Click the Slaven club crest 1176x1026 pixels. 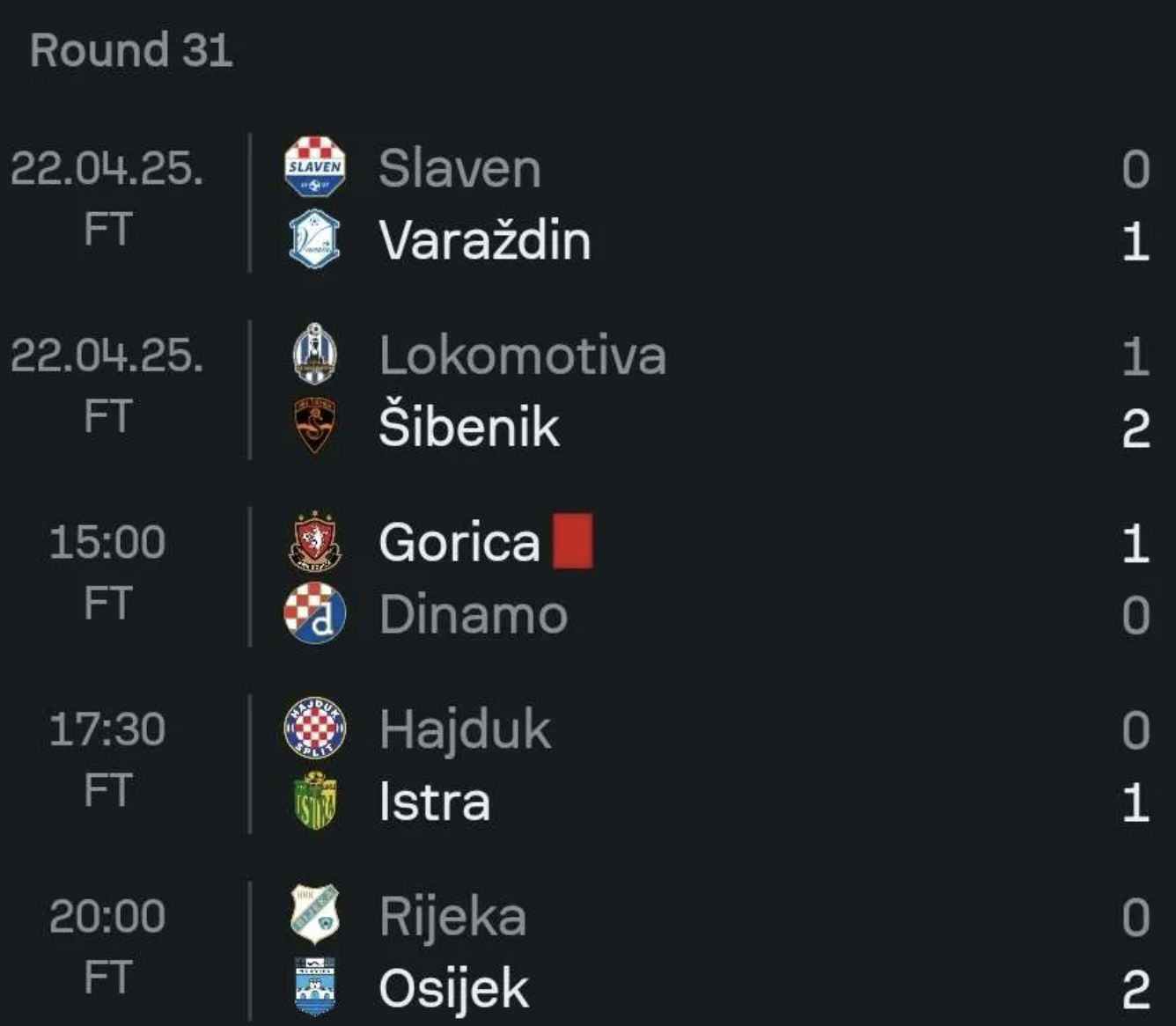pyautogui.click(x=314, y=167)
